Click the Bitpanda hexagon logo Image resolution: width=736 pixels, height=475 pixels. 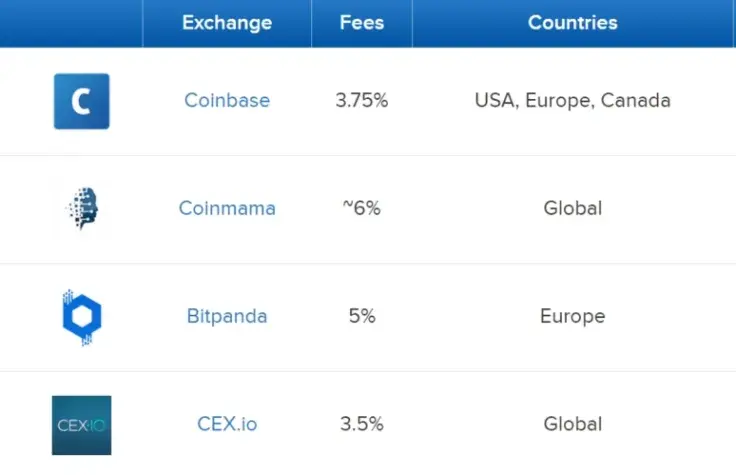coord(81,317)
